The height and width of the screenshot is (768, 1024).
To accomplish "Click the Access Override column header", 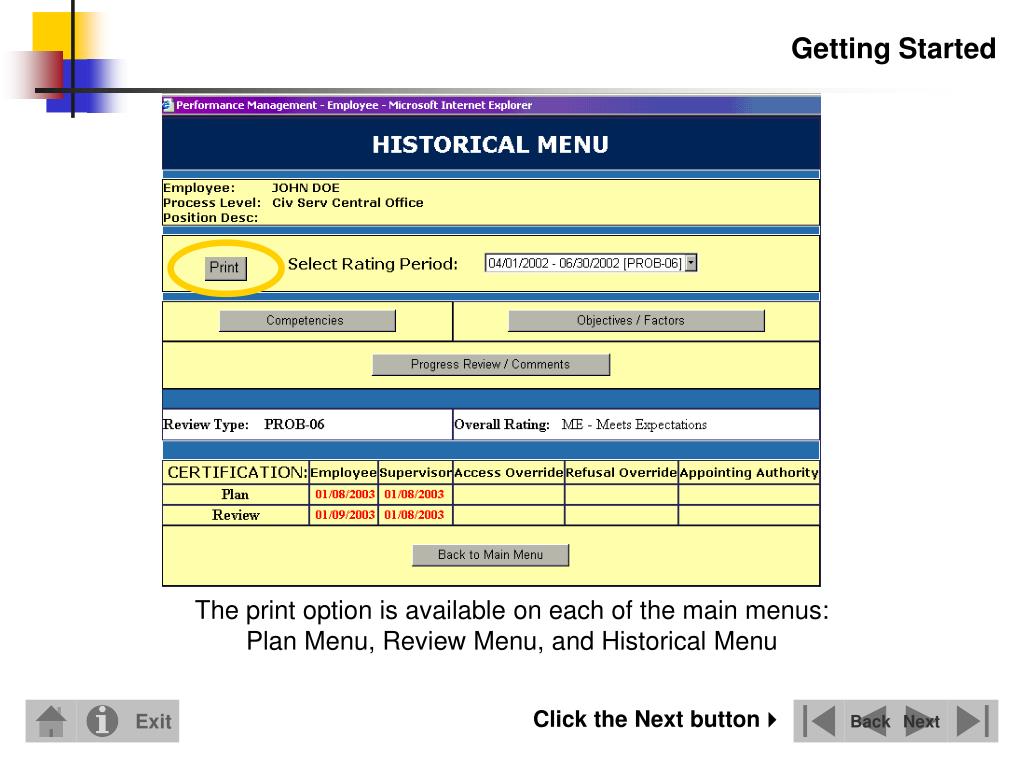I will tap(508, 473).
